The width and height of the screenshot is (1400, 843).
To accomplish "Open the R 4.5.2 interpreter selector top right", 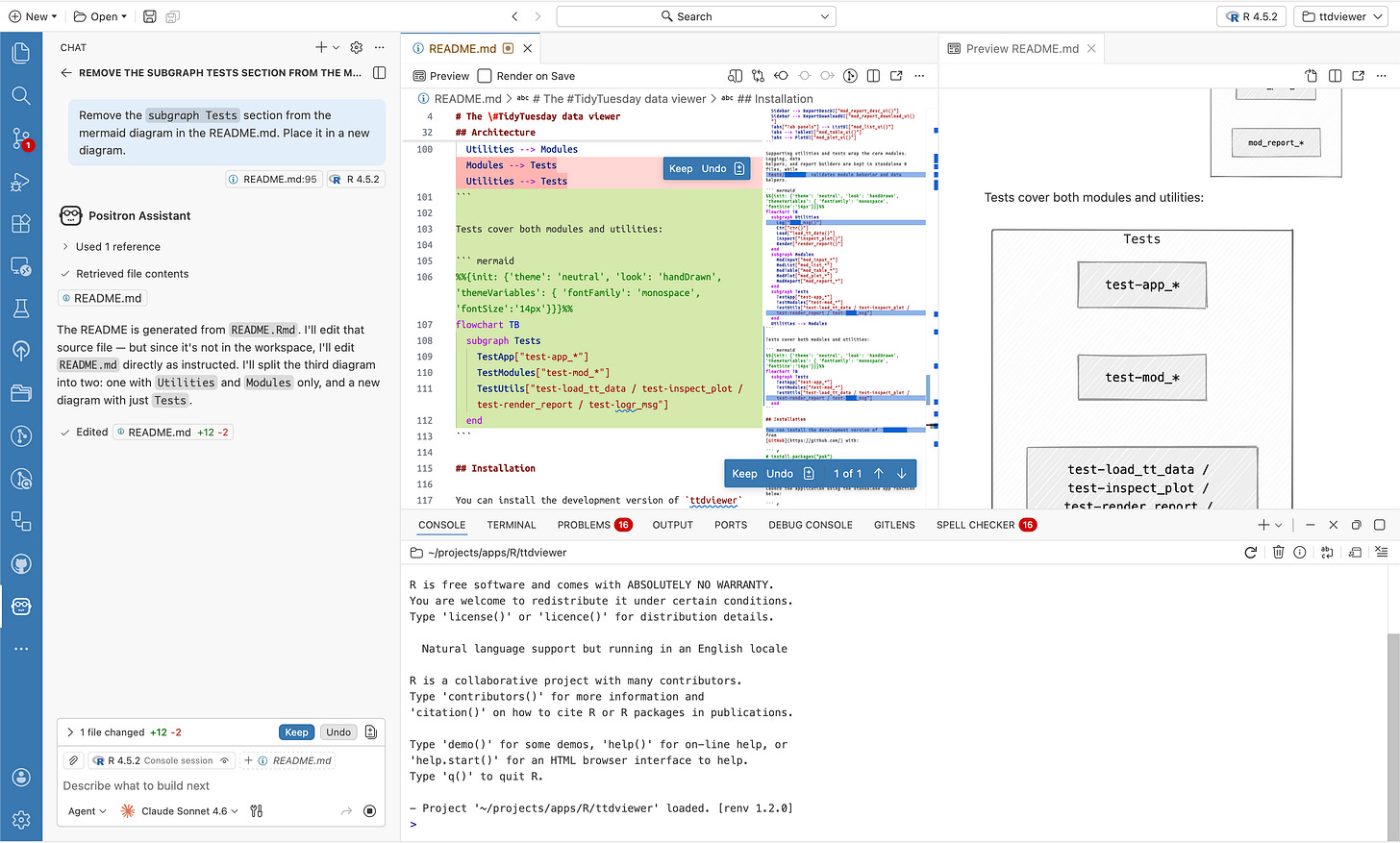I will (1252, 16).
